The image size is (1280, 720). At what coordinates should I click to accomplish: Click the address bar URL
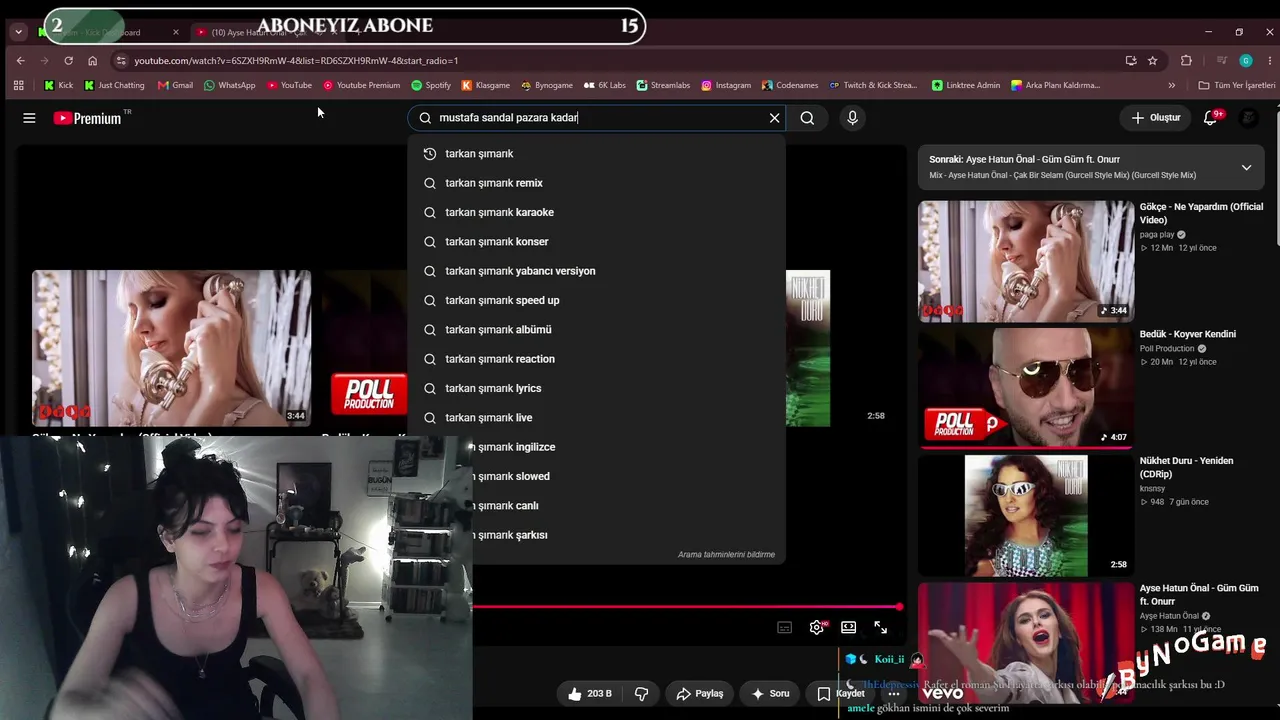click(x=296, y=61)
